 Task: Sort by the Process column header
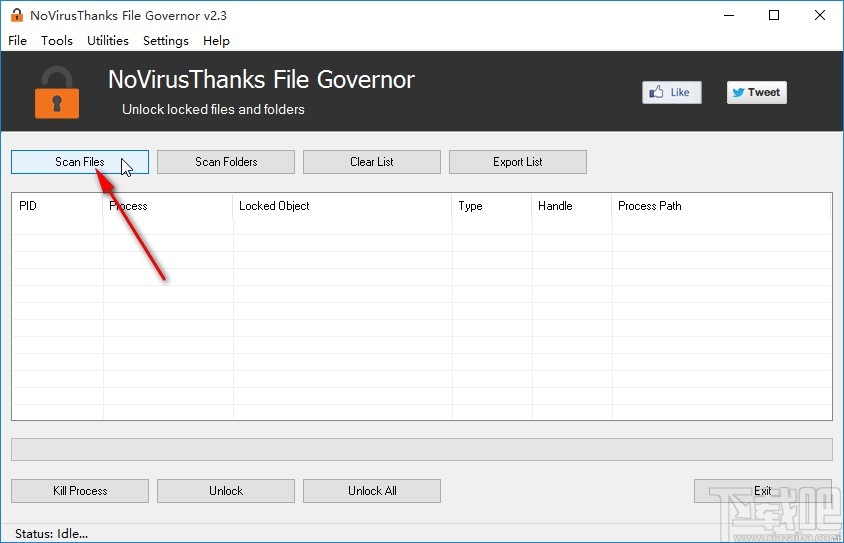click(x=167, y=206)
